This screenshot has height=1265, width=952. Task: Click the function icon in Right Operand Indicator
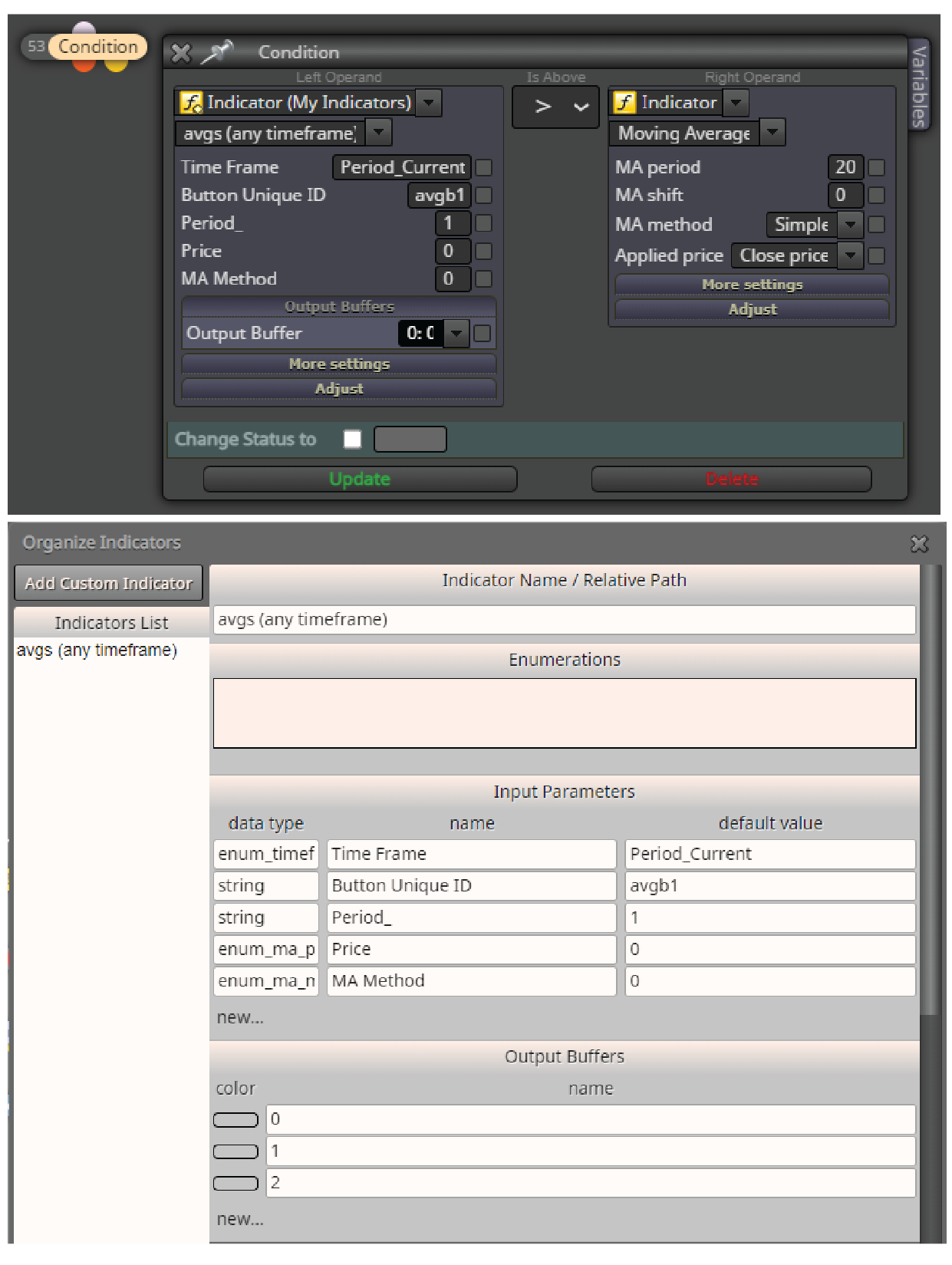[x=624, y=102]
